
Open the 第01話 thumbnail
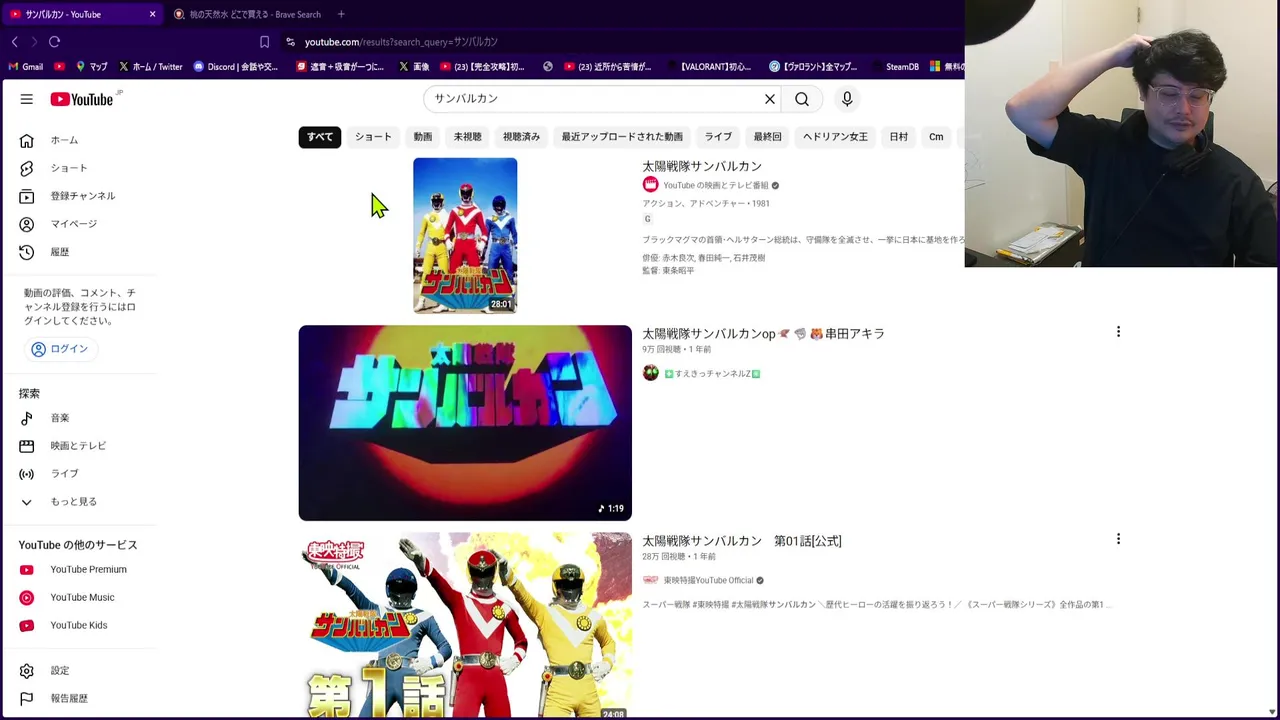(465, 626)
